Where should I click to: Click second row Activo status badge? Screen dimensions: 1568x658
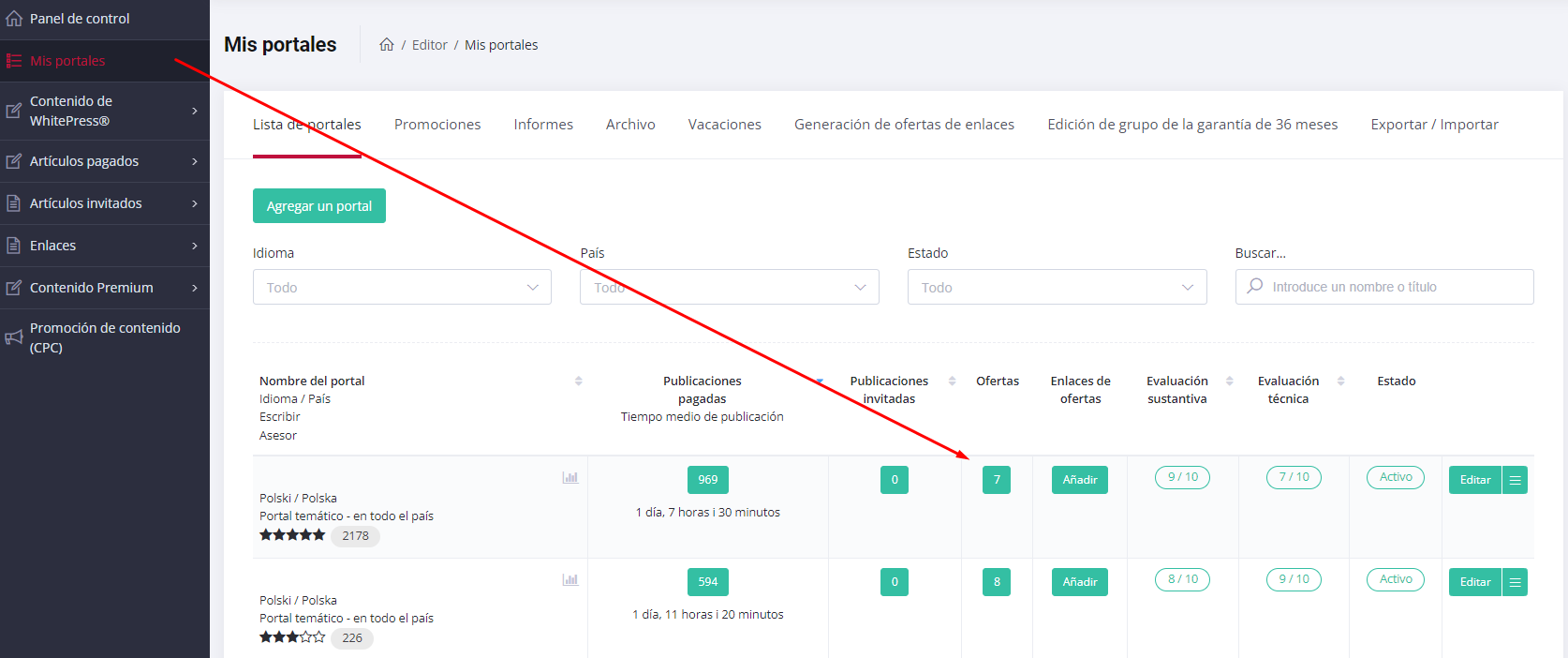pyautogui.click(x=1396, y=579)
